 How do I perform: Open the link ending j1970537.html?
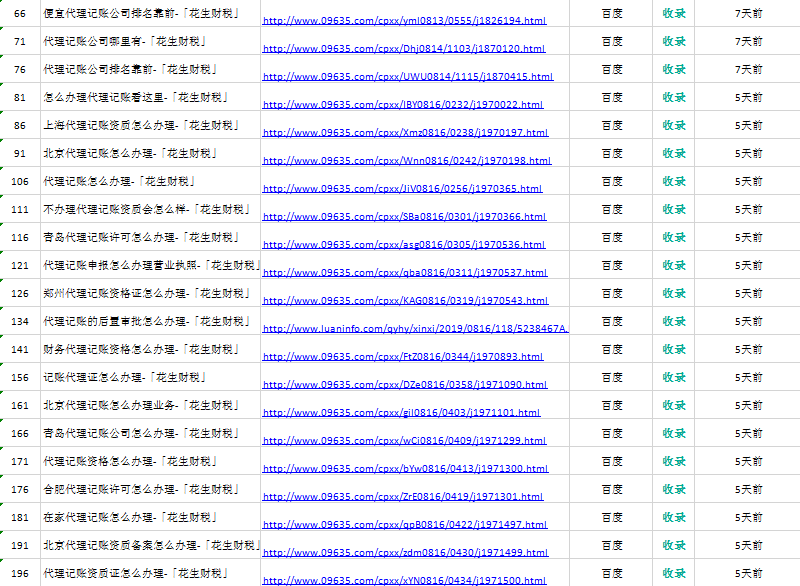[405, 273]
